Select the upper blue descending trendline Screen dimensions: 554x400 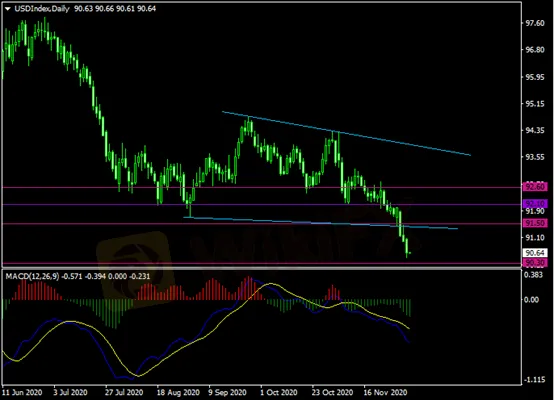346,134
